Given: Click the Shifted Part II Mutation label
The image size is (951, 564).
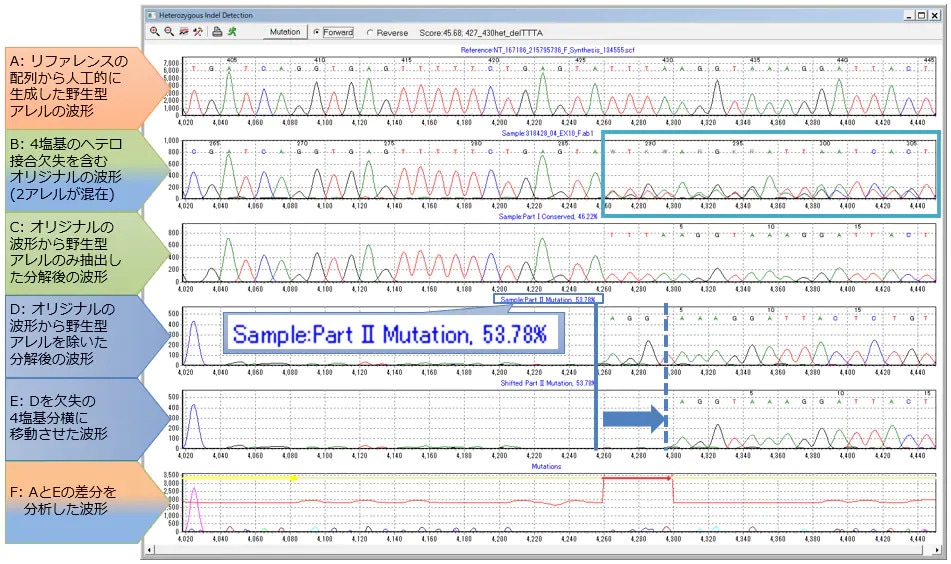Looking at the screenshot, I should (x=547, y=382).
